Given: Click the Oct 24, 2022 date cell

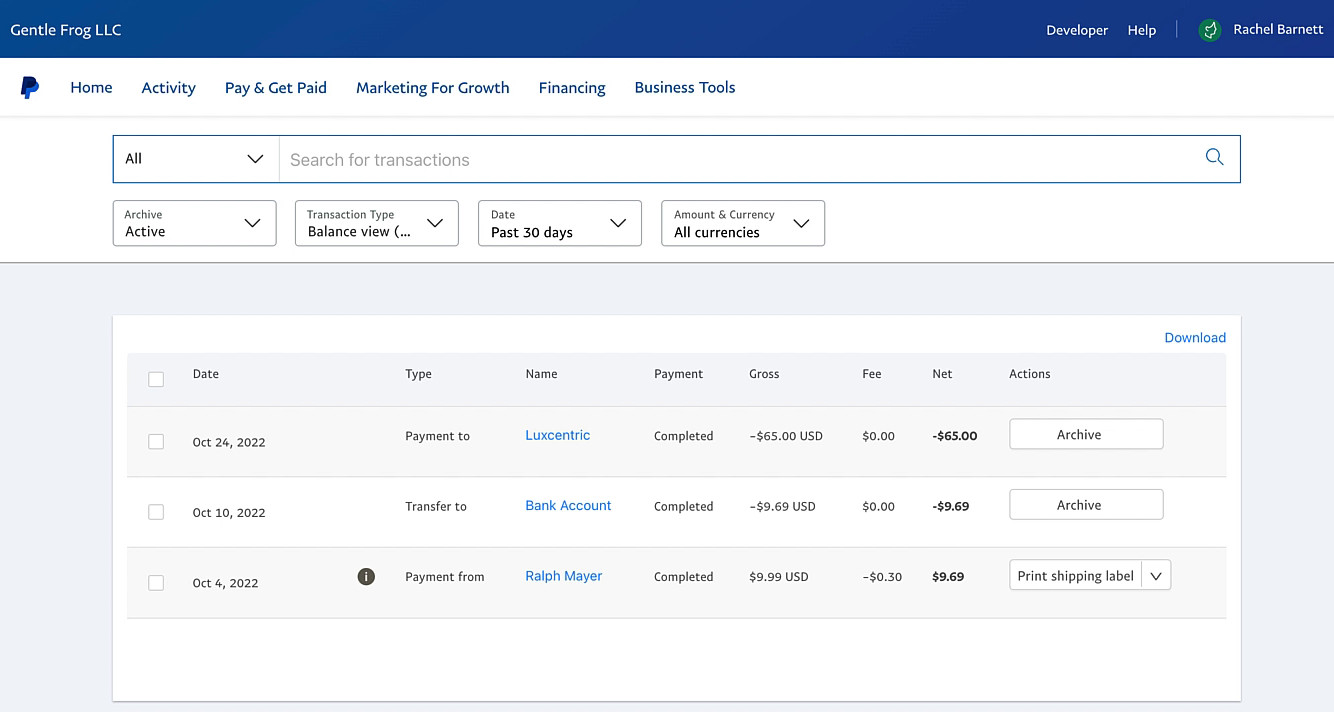Looking at the screenshot, I should [229, 442].
